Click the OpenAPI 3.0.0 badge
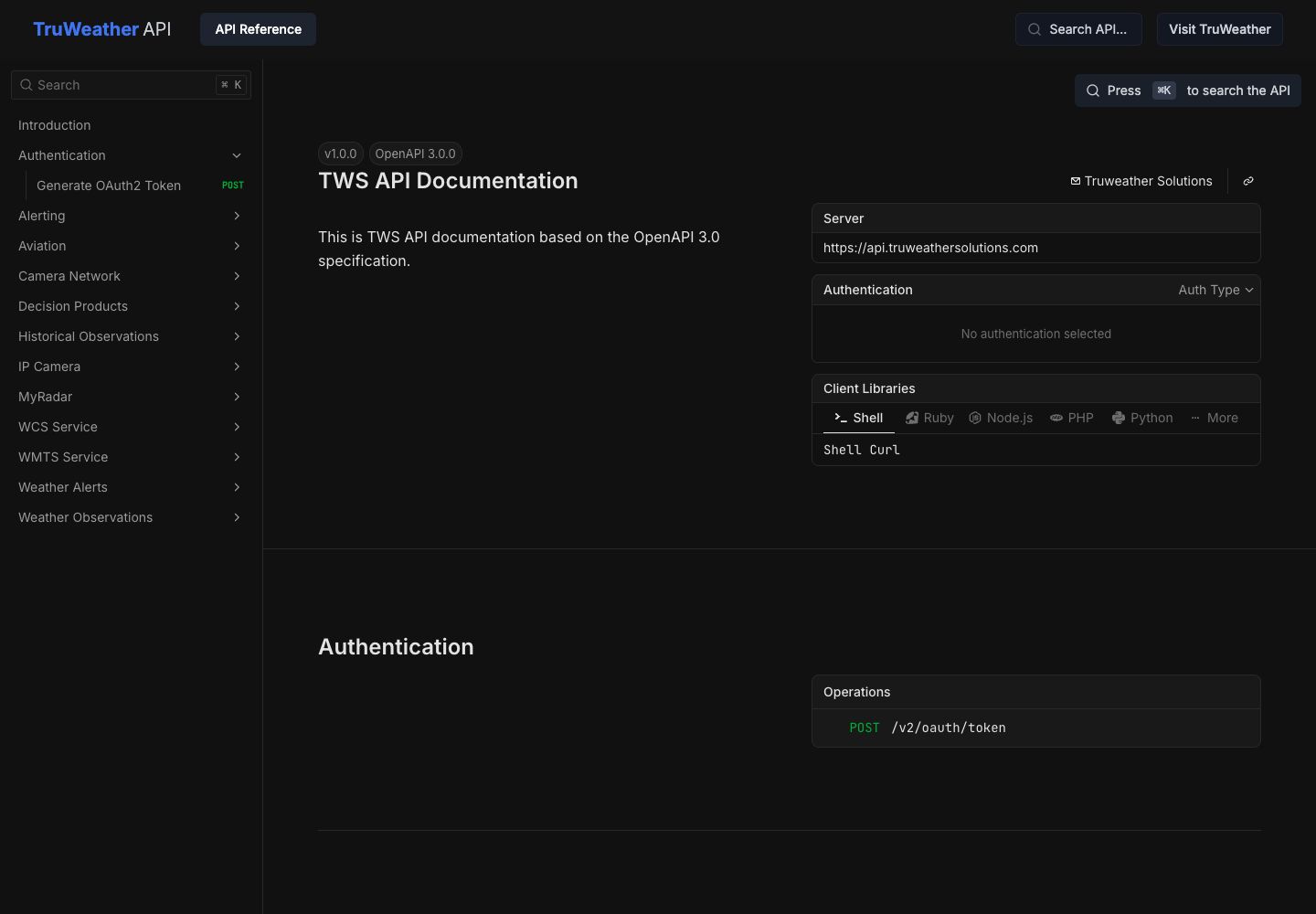The width and height of the screenshot is (1316, 914). tap(415, 154)
